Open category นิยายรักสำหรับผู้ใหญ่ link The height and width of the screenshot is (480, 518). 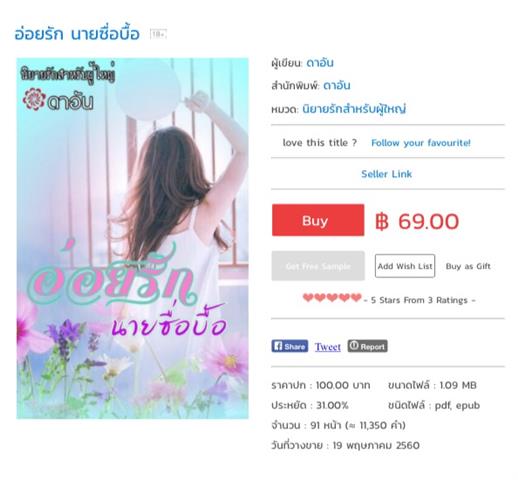click(354, 109)
